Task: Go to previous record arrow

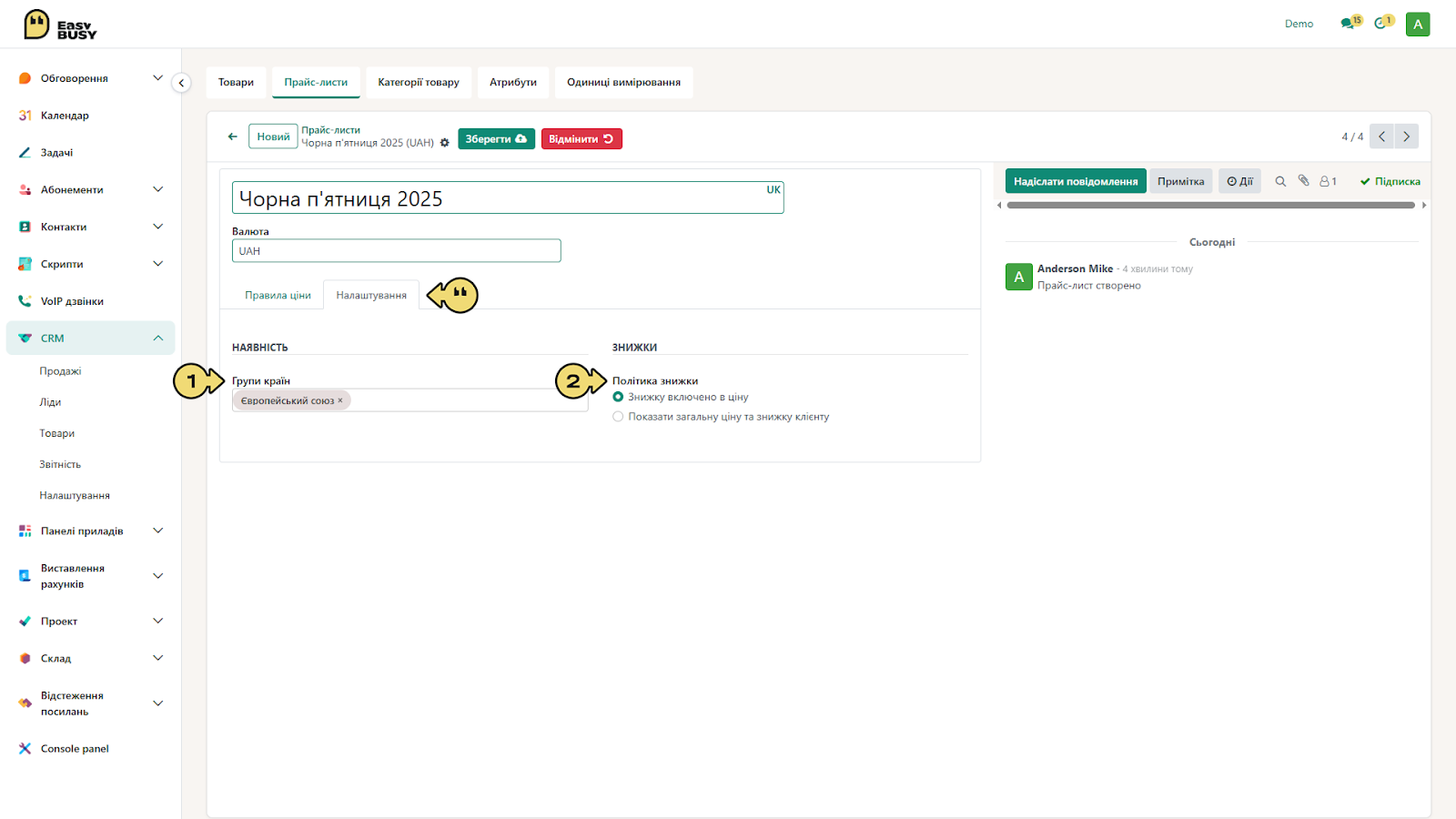Action: (1381, 136)
